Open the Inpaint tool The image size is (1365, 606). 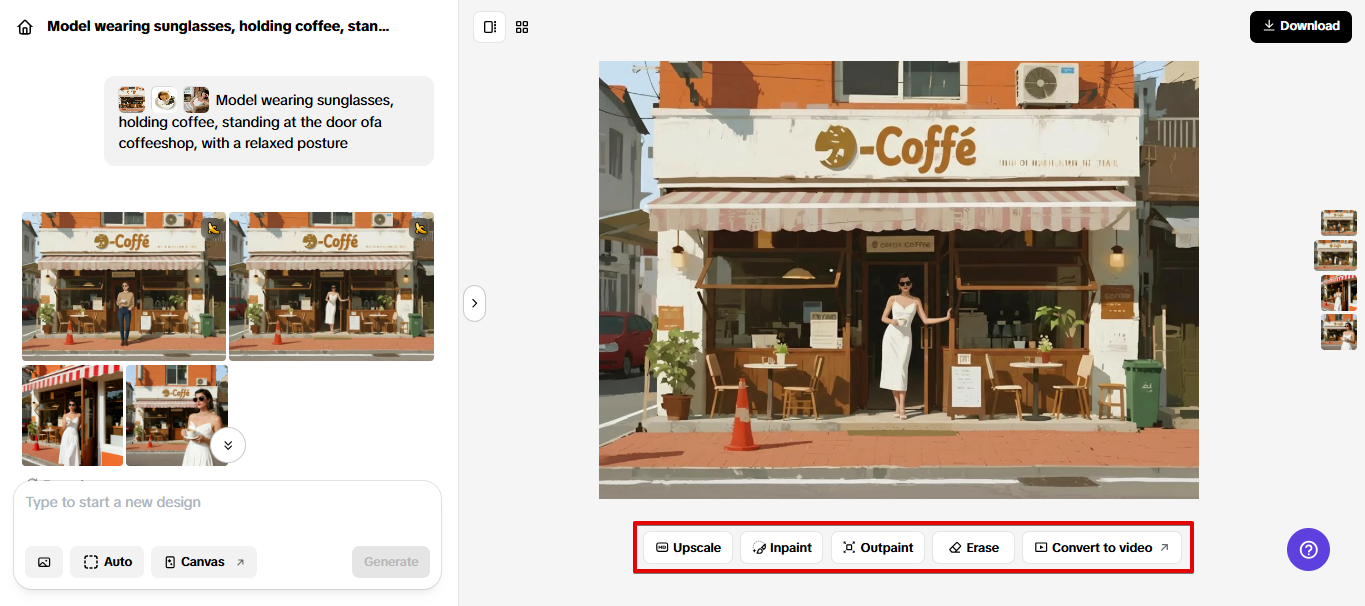pyautogui.click(x=782, y=548)
